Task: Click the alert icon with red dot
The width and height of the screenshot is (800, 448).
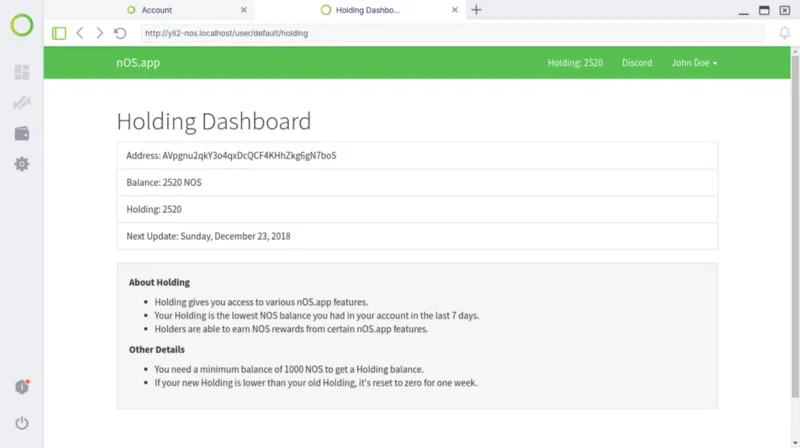Action: click(22, 387)
